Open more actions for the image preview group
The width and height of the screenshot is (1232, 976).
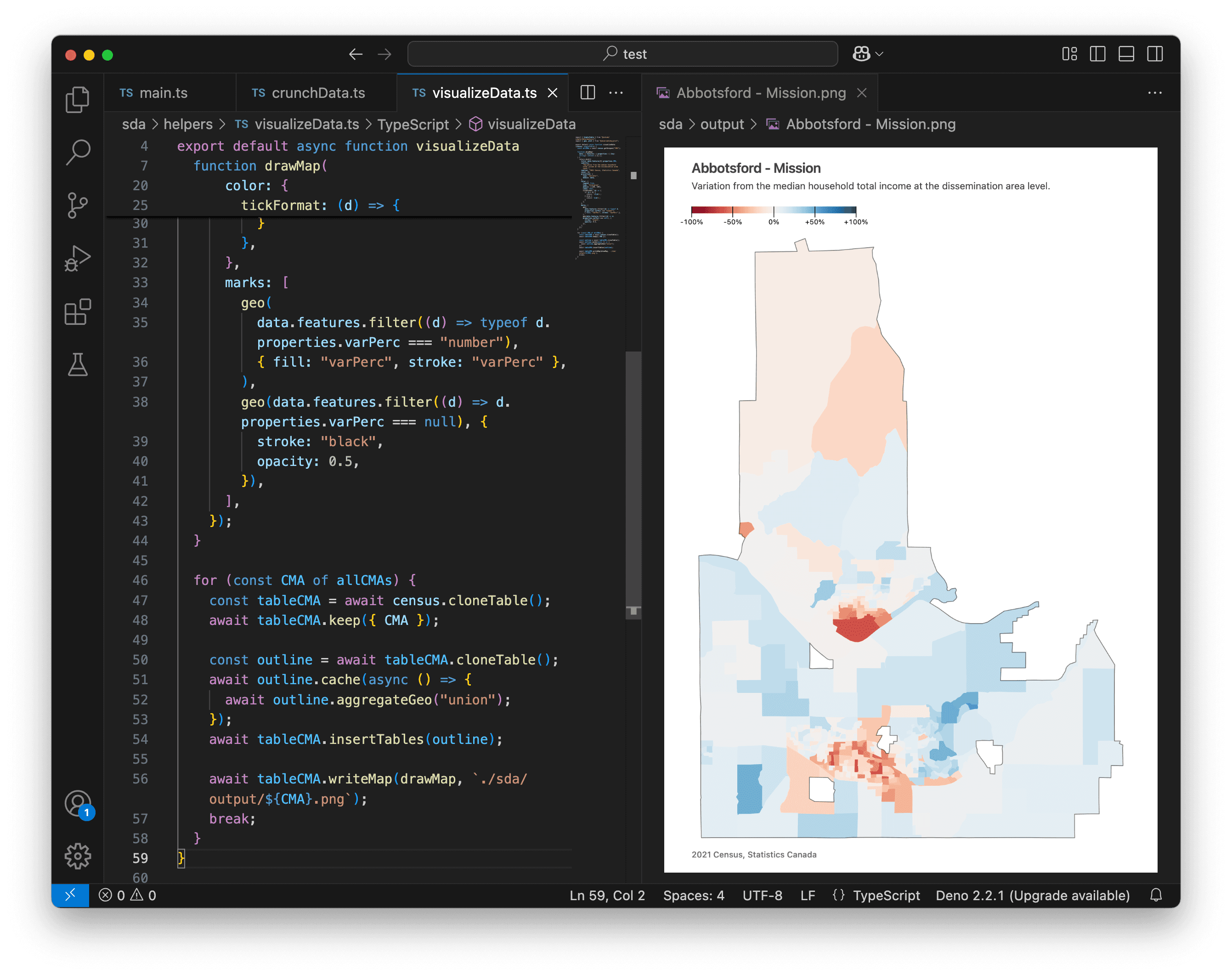1154,92
